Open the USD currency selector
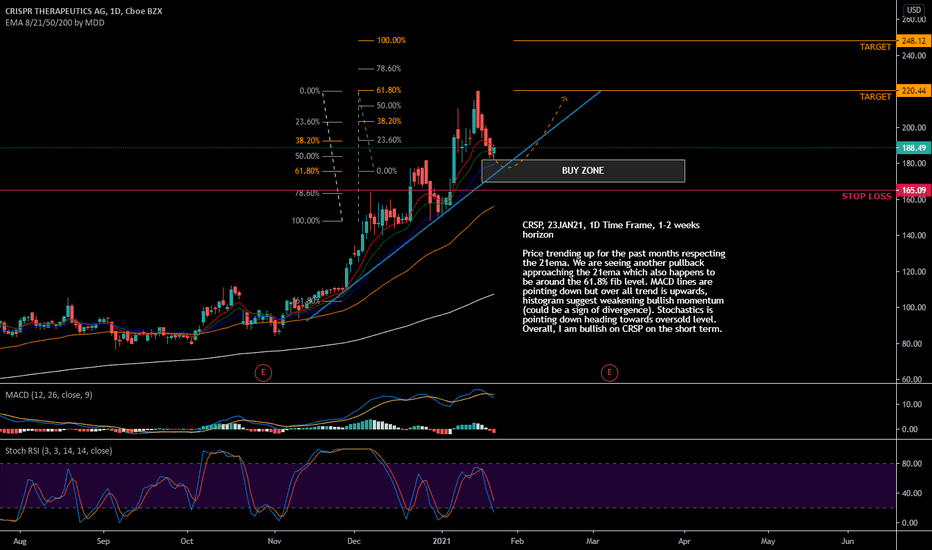The width and height of the screenshot is (932, 550). (x=914, y=10)
